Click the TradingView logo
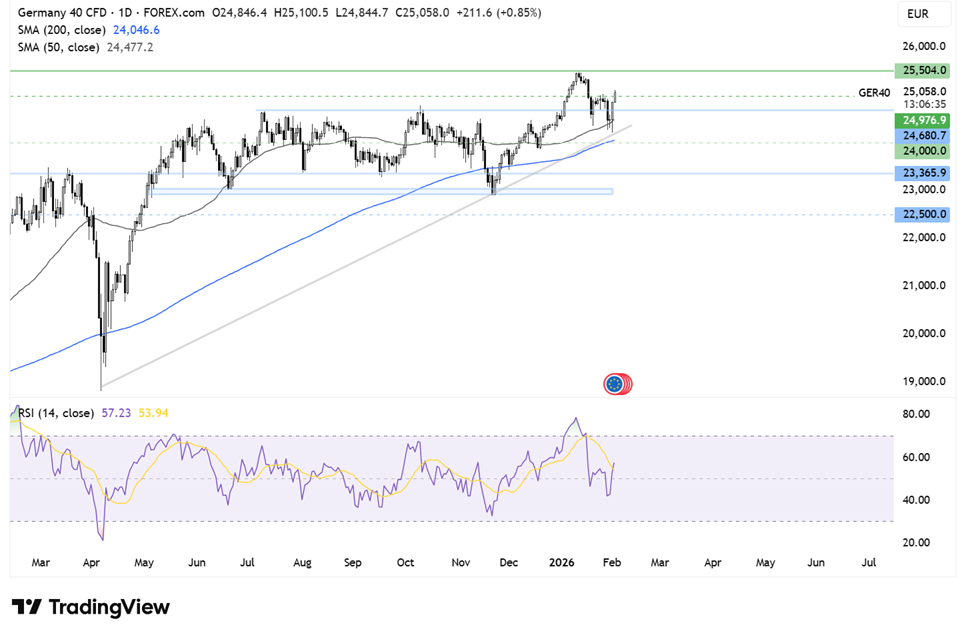Viewport: 974px width, 637px height. pos(91,607)
